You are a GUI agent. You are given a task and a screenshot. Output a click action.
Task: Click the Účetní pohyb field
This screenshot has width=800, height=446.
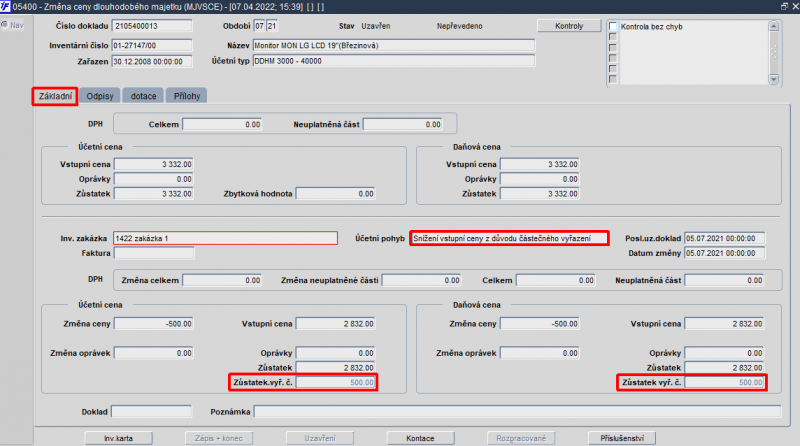click(509, 238)
